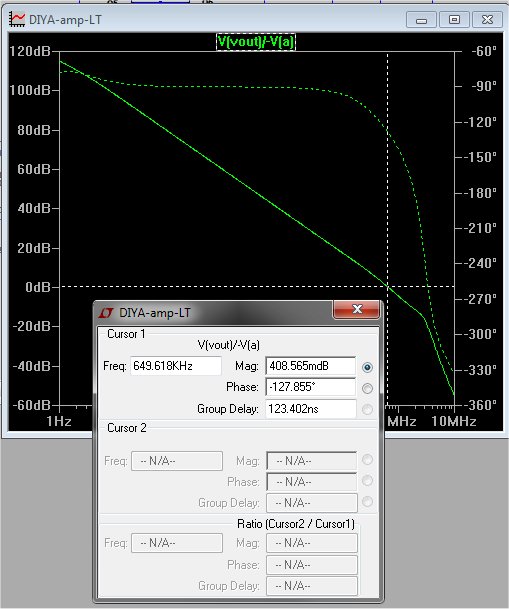This screenshot has width=509, height=609.
Task: Click the 60dB left axis label
Action: point(34,169)
